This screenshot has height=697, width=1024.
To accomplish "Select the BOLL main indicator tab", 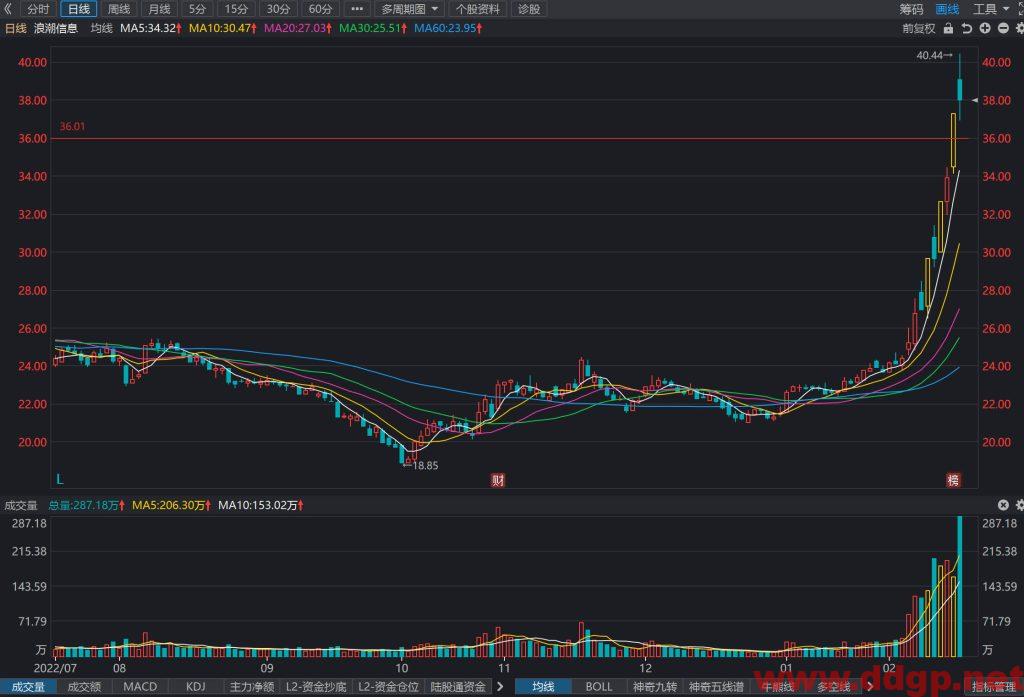I will click(x=599, y=687).
